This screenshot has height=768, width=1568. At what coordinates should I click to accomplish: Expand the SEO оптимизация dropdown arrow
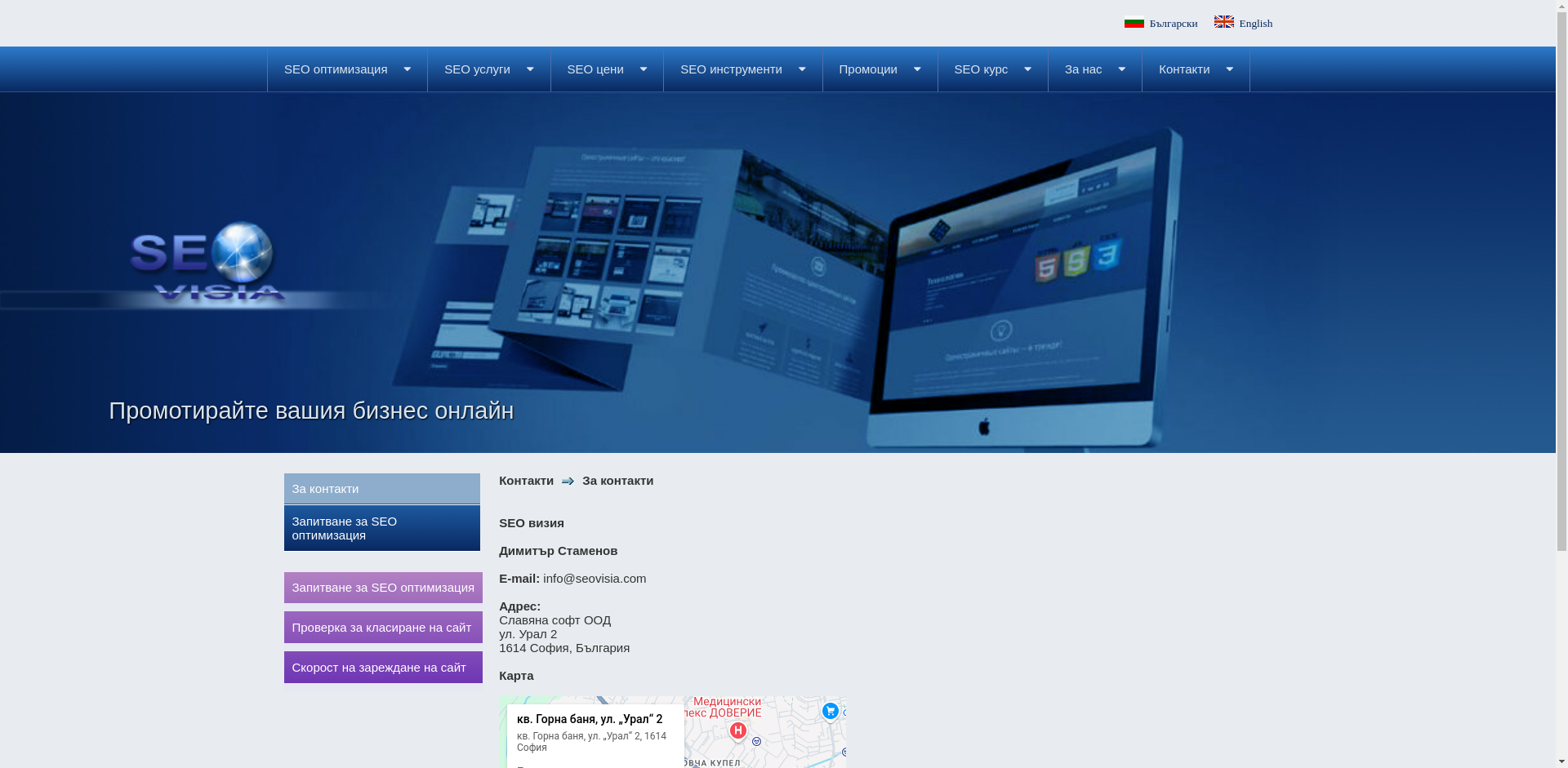tap(408, 69)
